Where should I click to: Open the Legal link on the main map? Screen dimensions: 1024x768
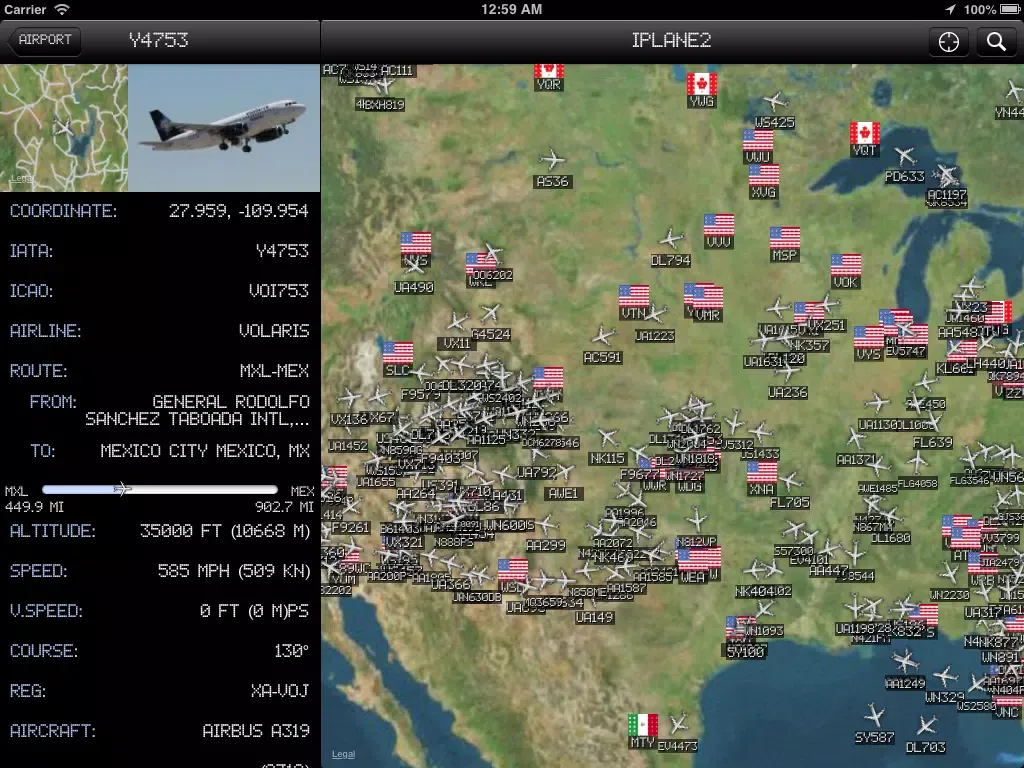344,754
